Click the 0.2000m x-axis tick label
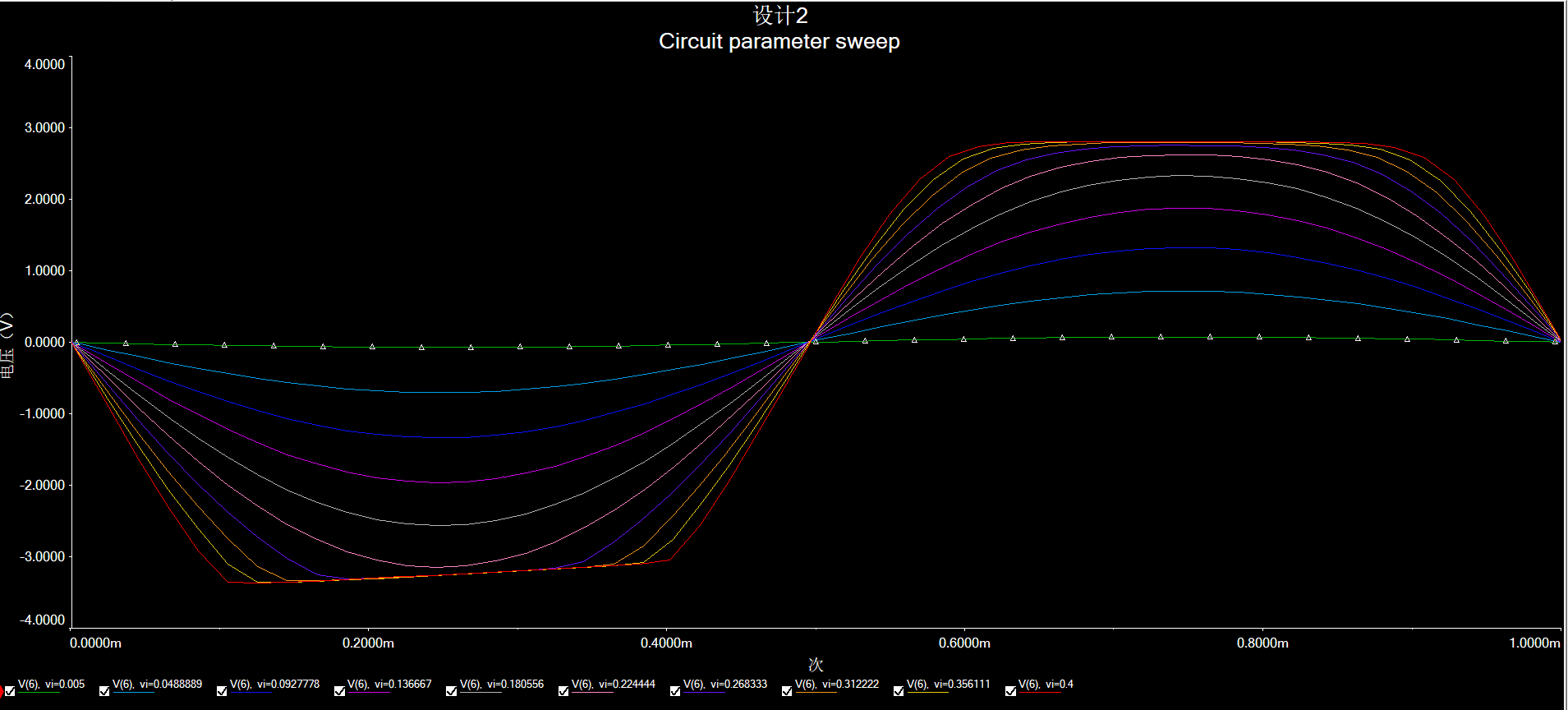 368,643
